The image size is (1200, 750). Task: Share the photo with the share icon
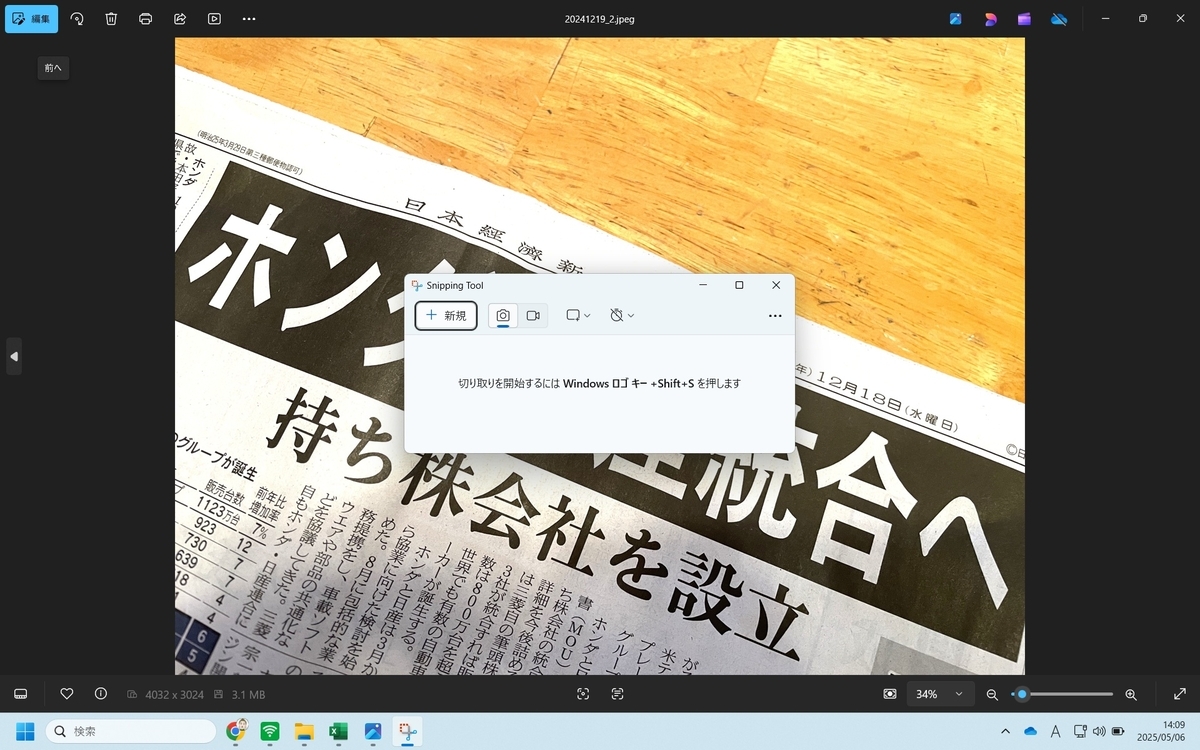point(180,19)
